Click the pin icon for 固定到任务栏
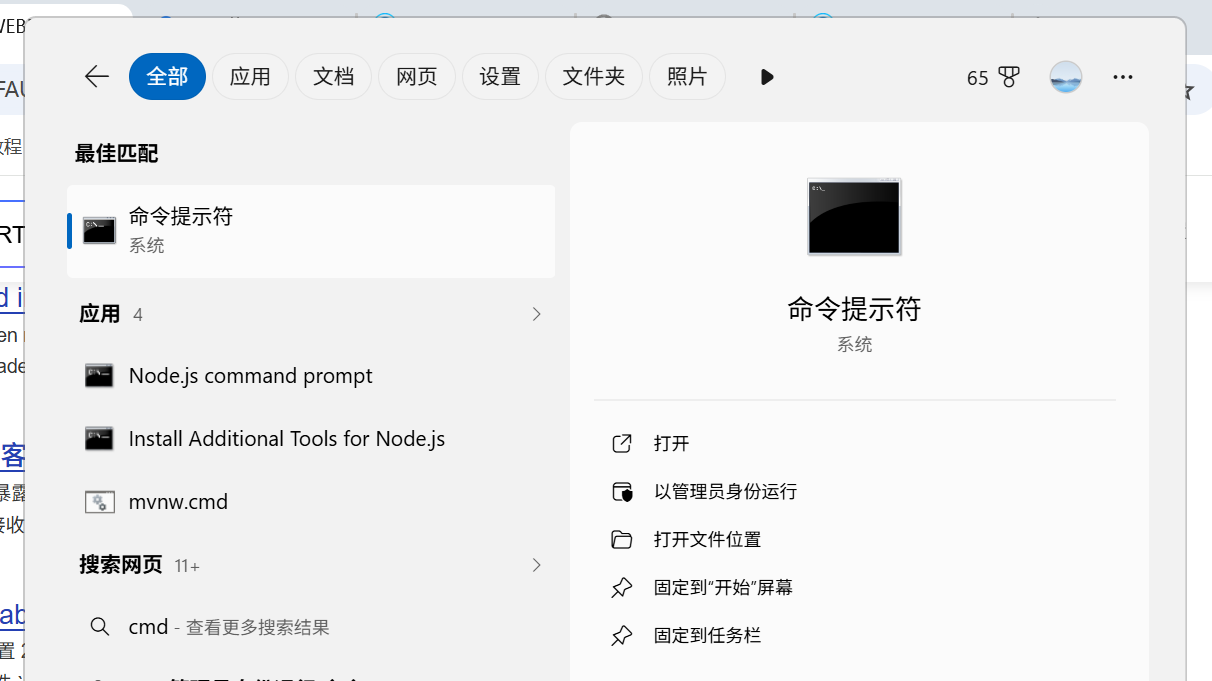 point(622,635)
